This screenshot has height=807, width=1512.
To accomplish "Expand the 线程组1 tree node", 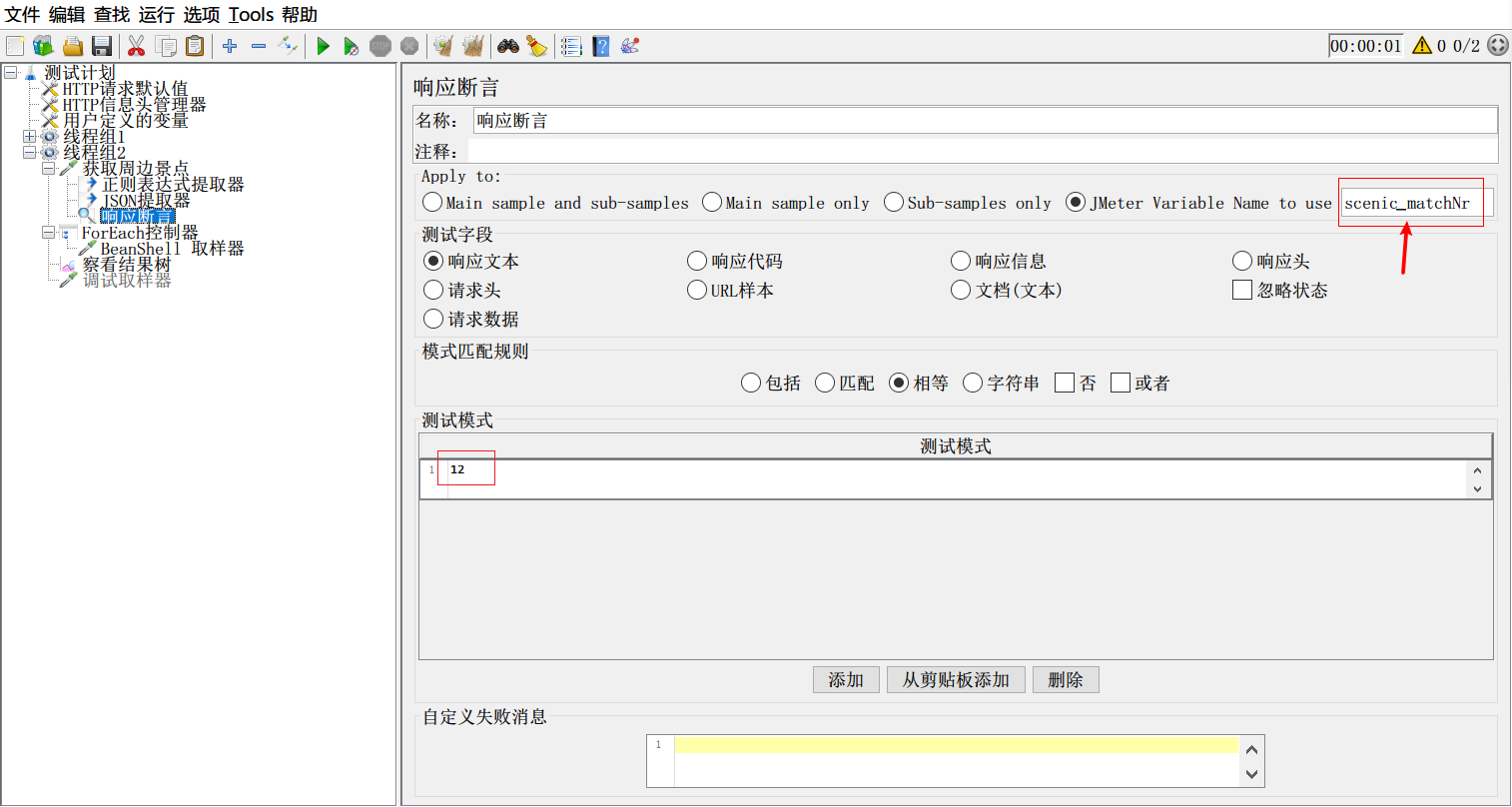I will (29, 137).
